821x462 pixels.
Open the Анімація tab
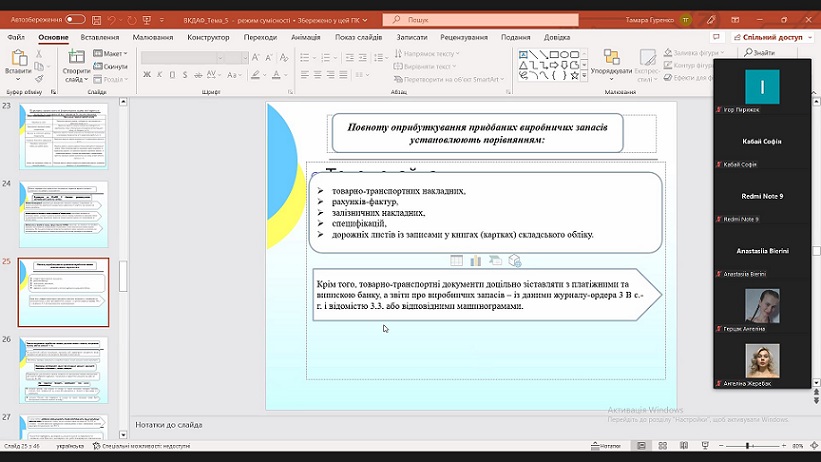[x=306, y=37]
